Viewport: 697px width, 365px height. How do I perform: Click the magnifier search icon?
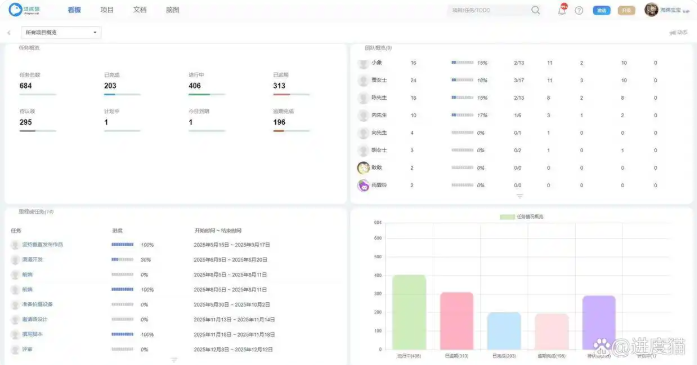[535, 10]
